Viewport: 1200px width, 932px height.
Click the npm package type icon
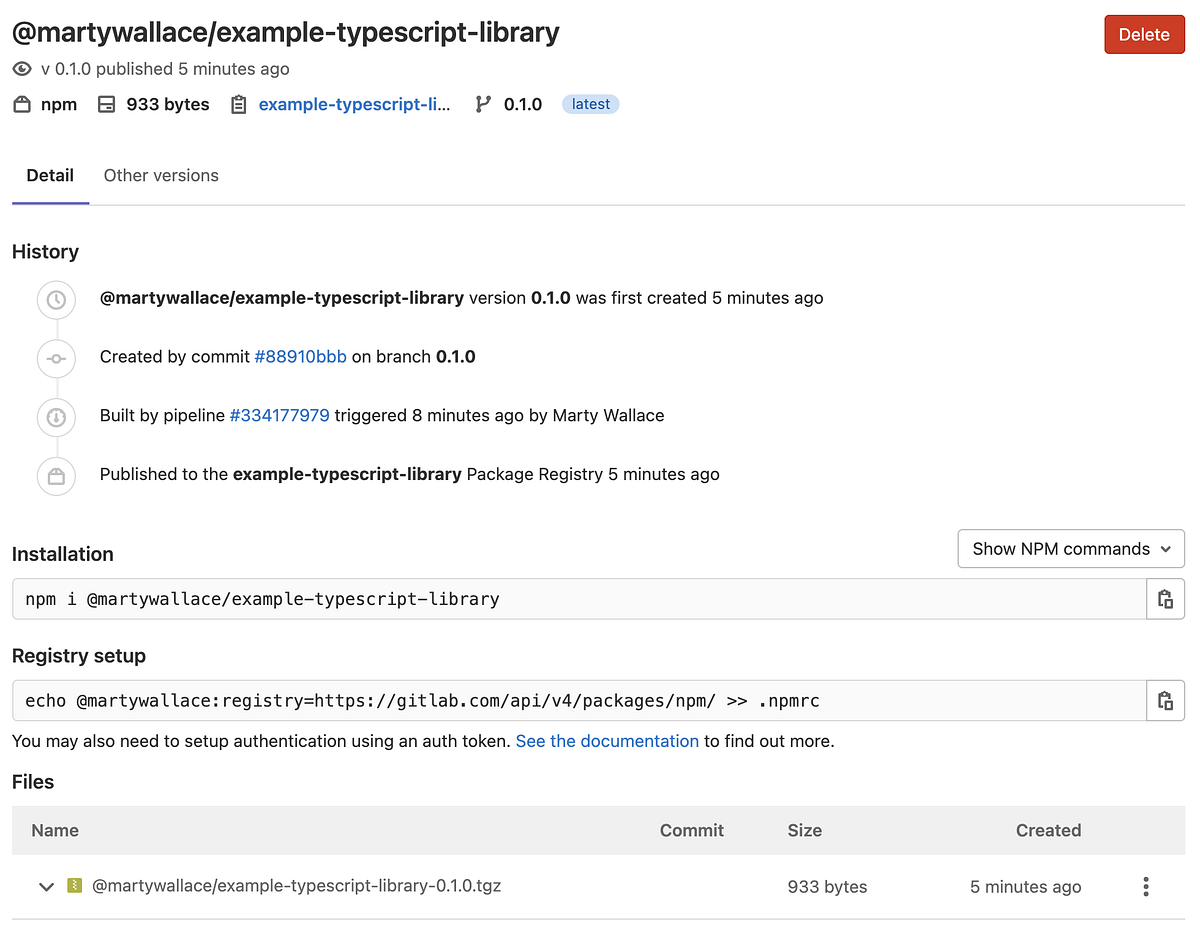coord(21,104)
